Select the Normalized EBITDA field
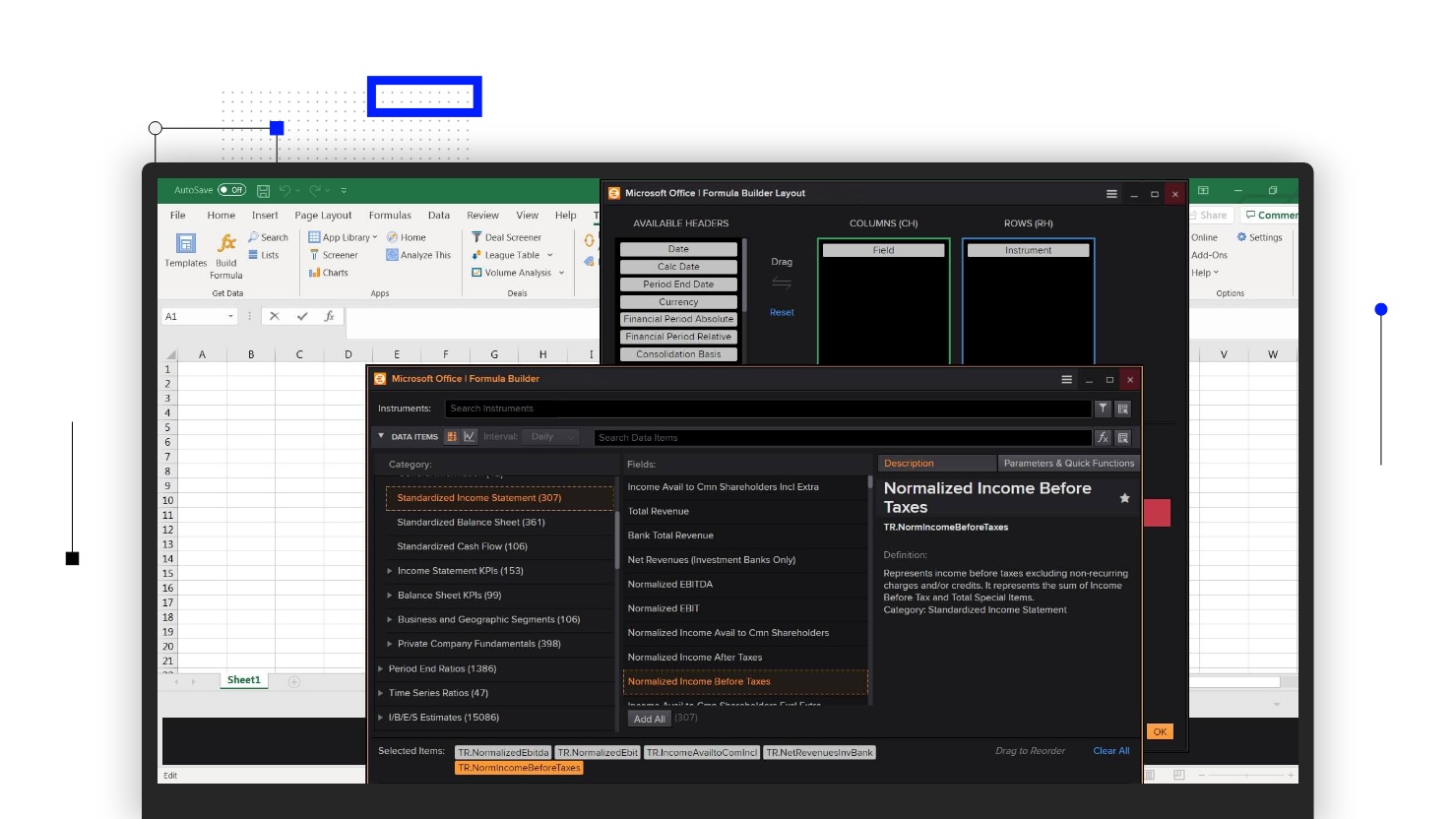Screen dimensions: 1456x819 [x=670, y=584]
